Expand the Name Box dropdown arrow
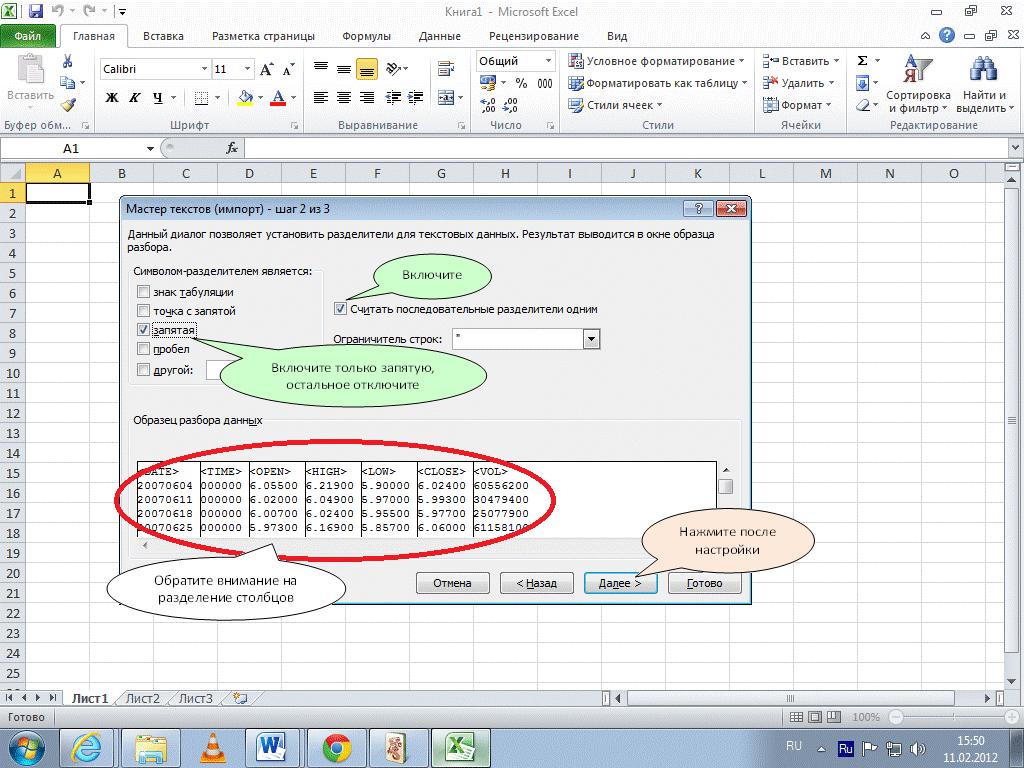Screen dimensions: 1024x768 150,148
